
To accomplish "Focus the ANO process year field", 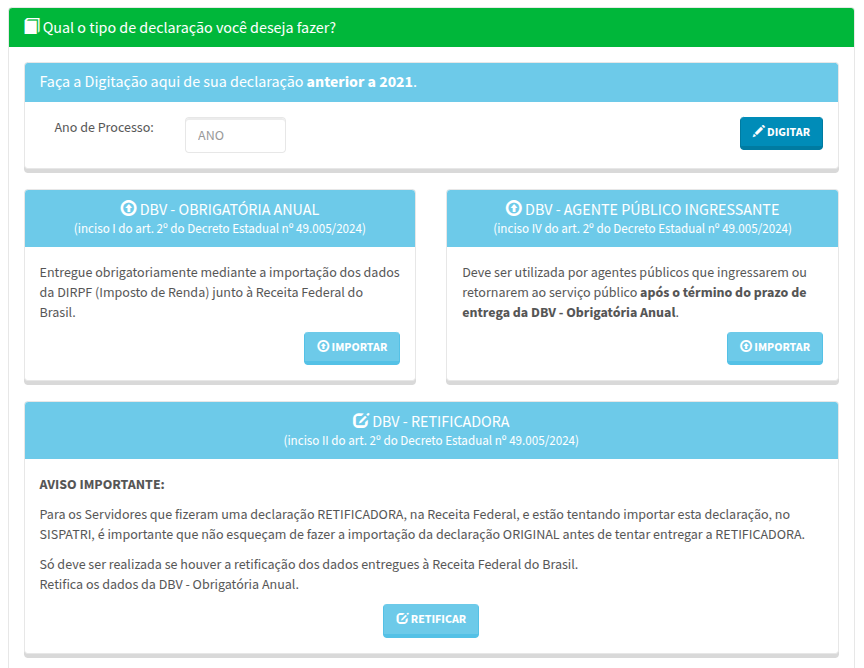I will pos(235,135).
